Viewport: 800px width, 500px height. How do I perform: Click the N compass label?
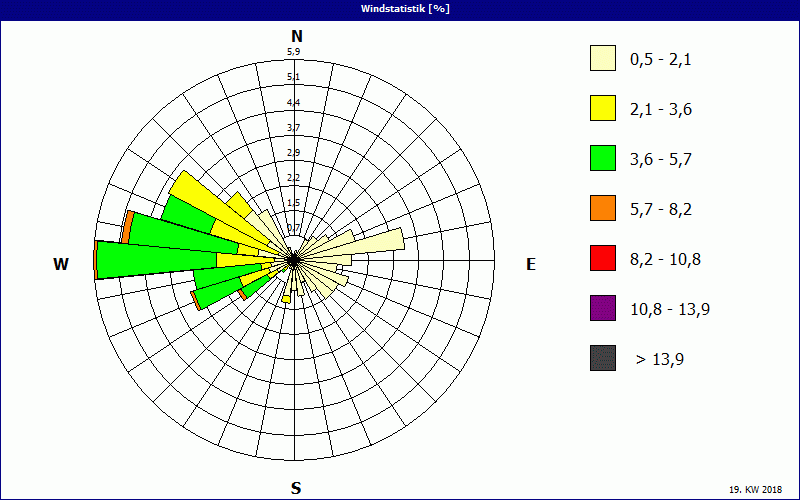[x=297, y=37]
